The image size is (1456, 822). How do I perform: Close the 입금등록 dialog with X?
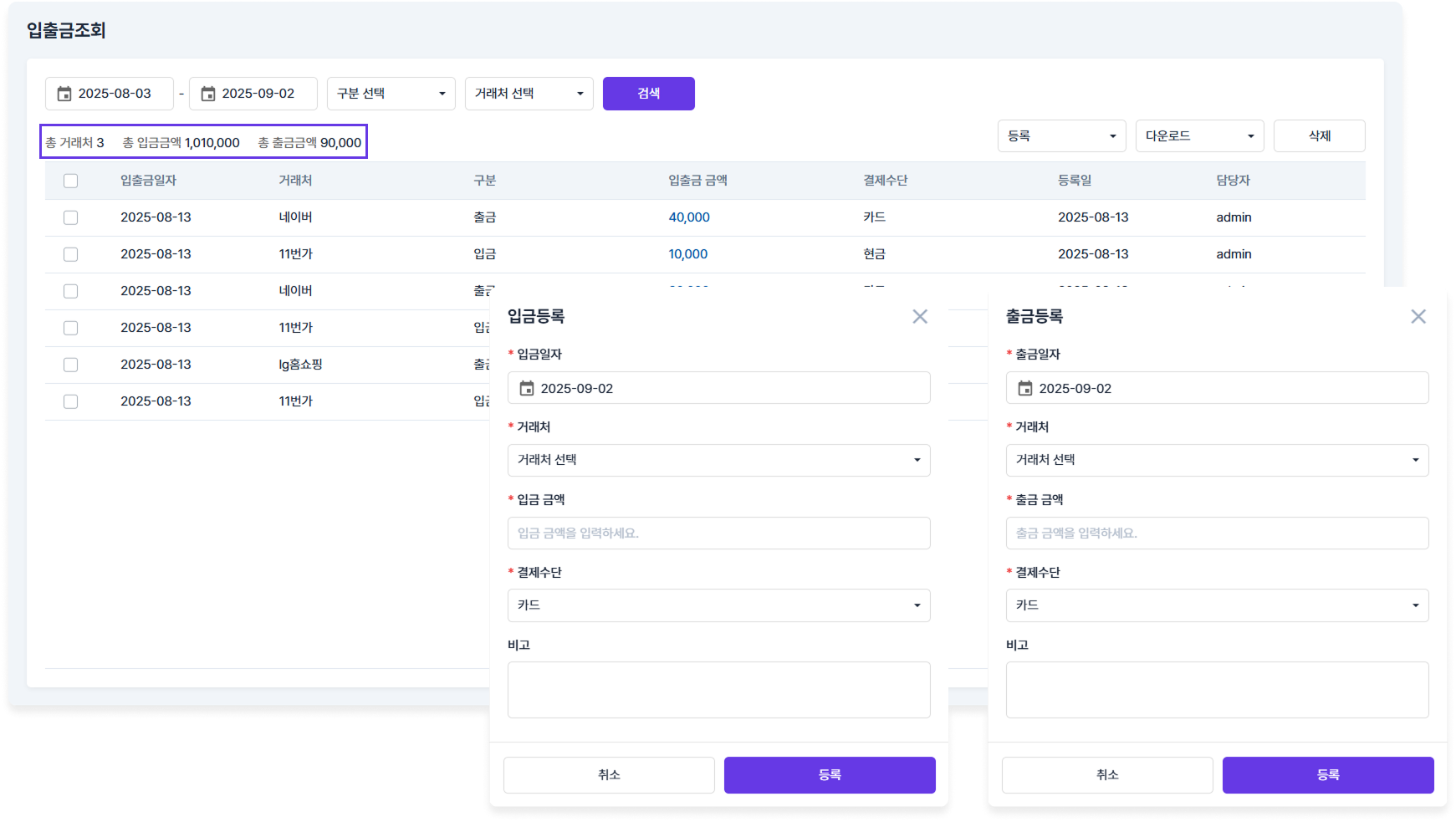920,316
